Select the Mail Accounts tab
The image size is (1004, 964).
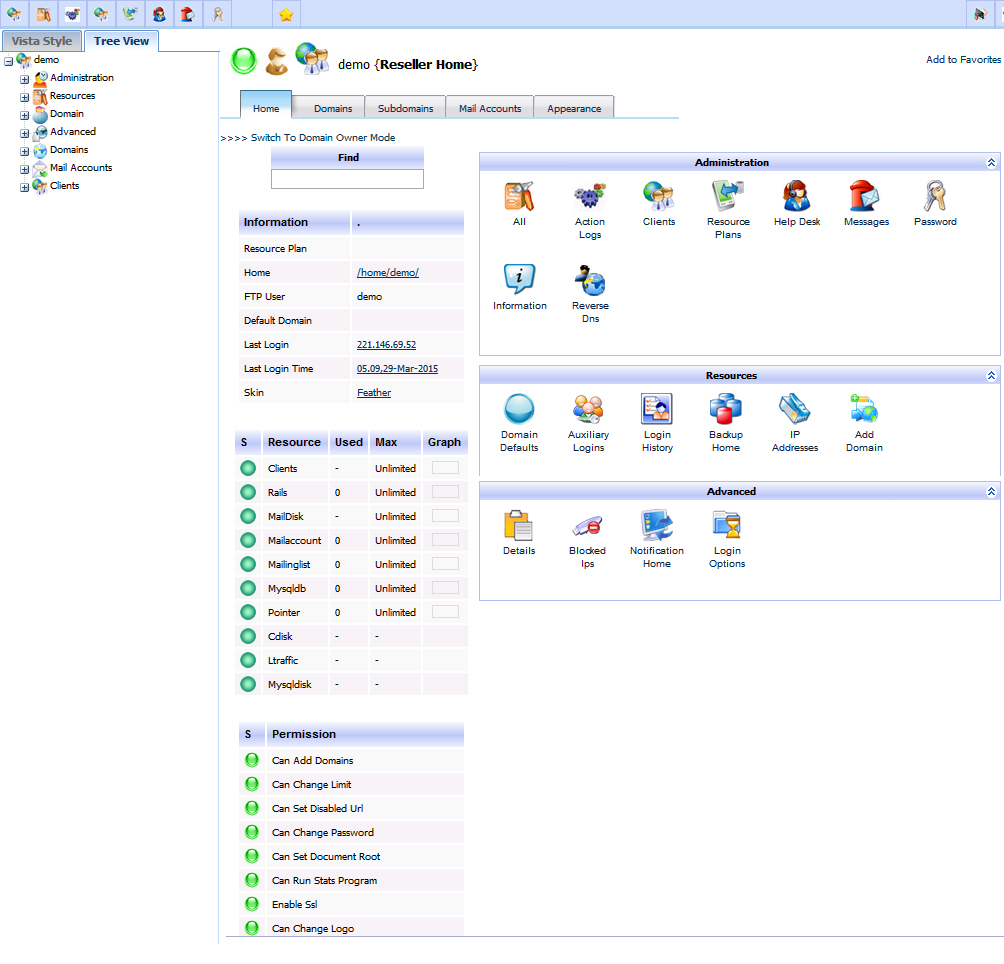pos(490,108)
